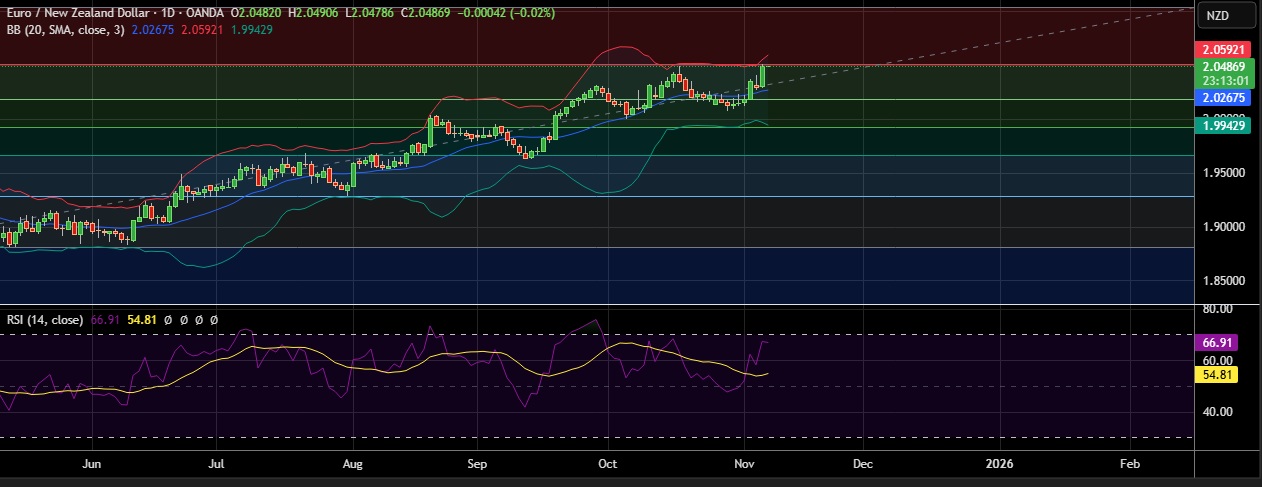Image resolution: width=1262 pixels, height=487 pixels.
Task: Click the yellow 54.81 RSI value in legend
Action: (x=140, y=320)
